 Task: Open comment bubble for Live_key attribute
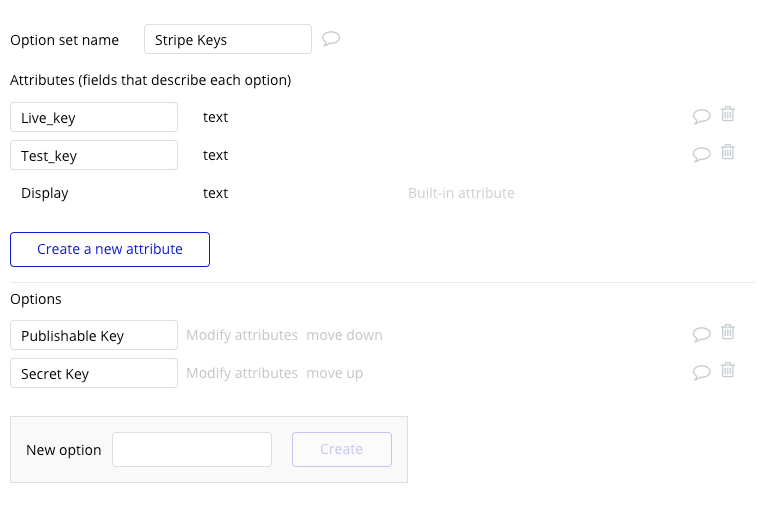tap(701, 116)
